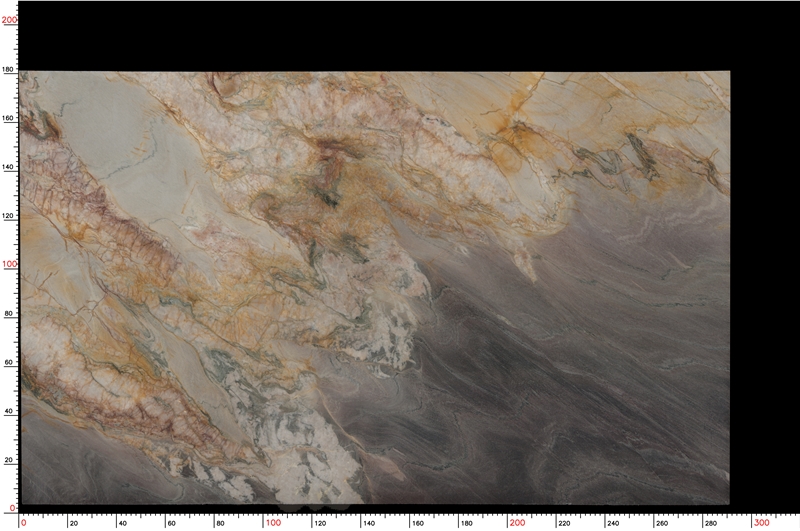Click the red 100 label on vertical ruler

click(x=9, y=264)
